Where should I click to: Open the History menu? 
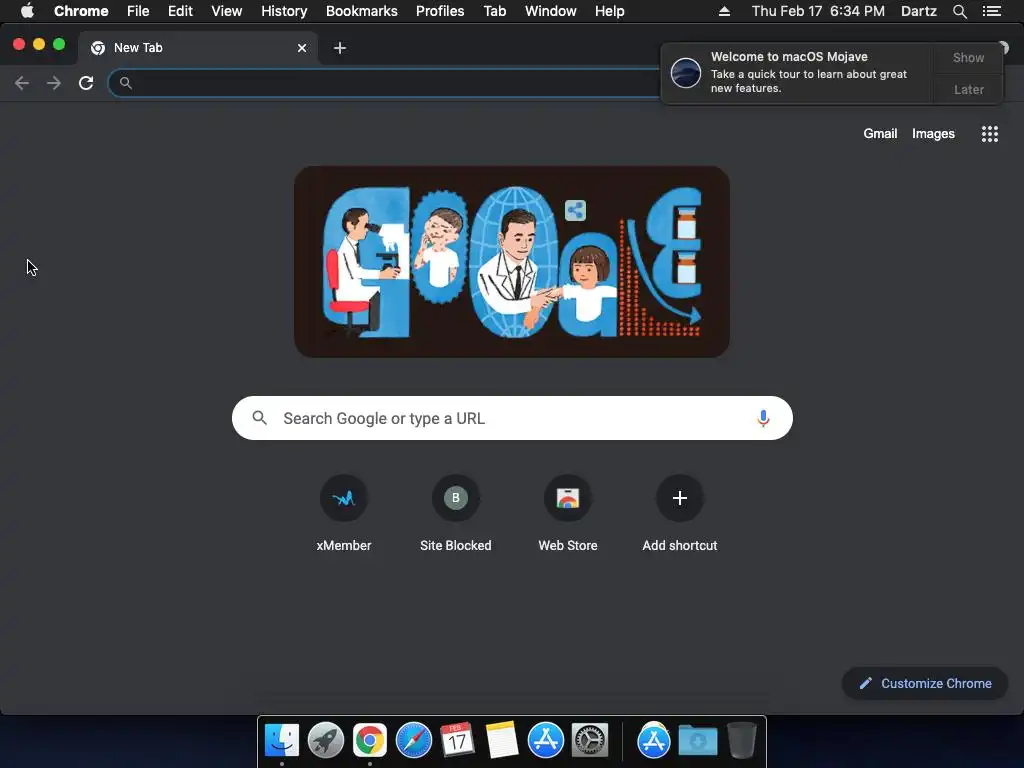pos(284,11)
